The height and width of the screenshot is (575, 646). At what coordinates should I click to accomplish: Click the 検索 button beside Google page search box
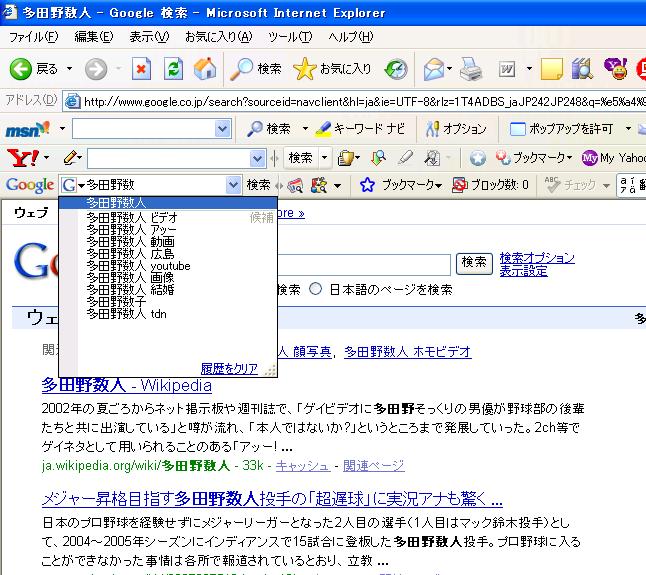[x=474, y=264]
